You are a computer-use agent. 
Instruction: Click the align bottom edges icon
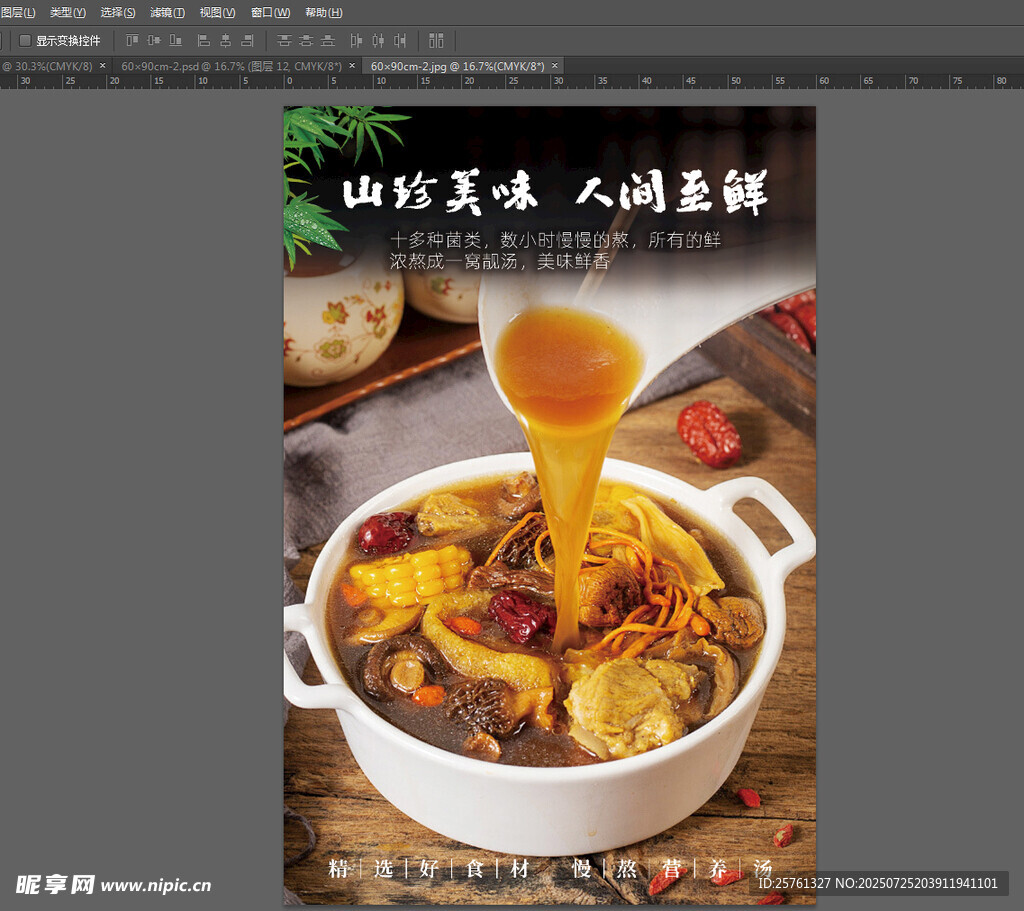click(x=176, y=41)
